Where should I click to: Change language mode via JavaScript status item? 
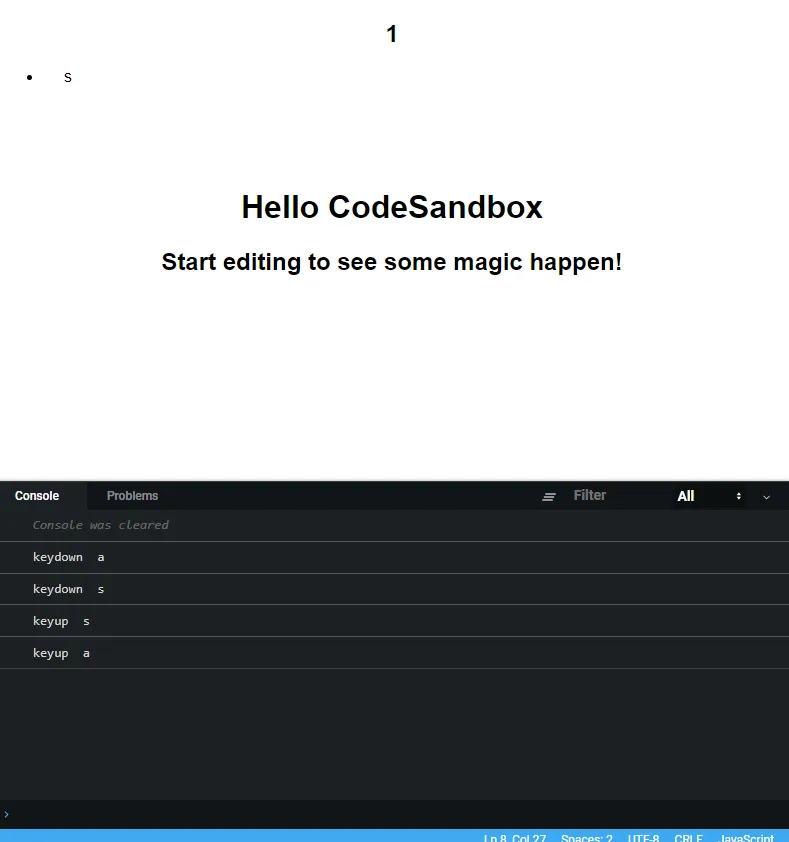pyautogui.click(x=746, y=838)
